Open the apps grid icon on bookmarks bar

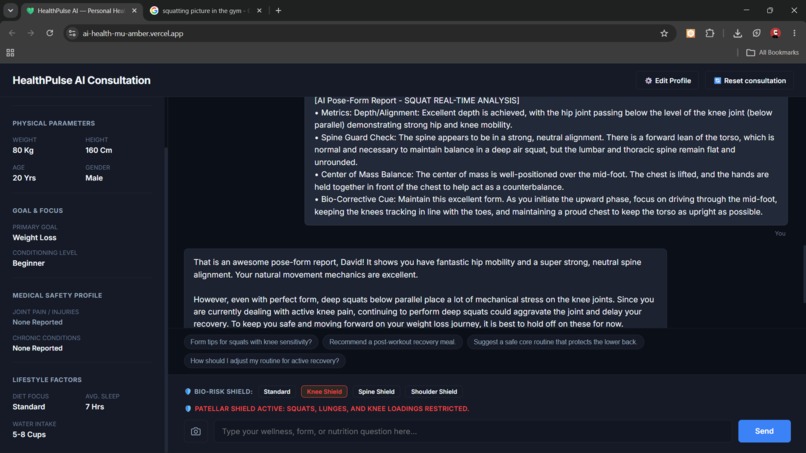(10, 52)
